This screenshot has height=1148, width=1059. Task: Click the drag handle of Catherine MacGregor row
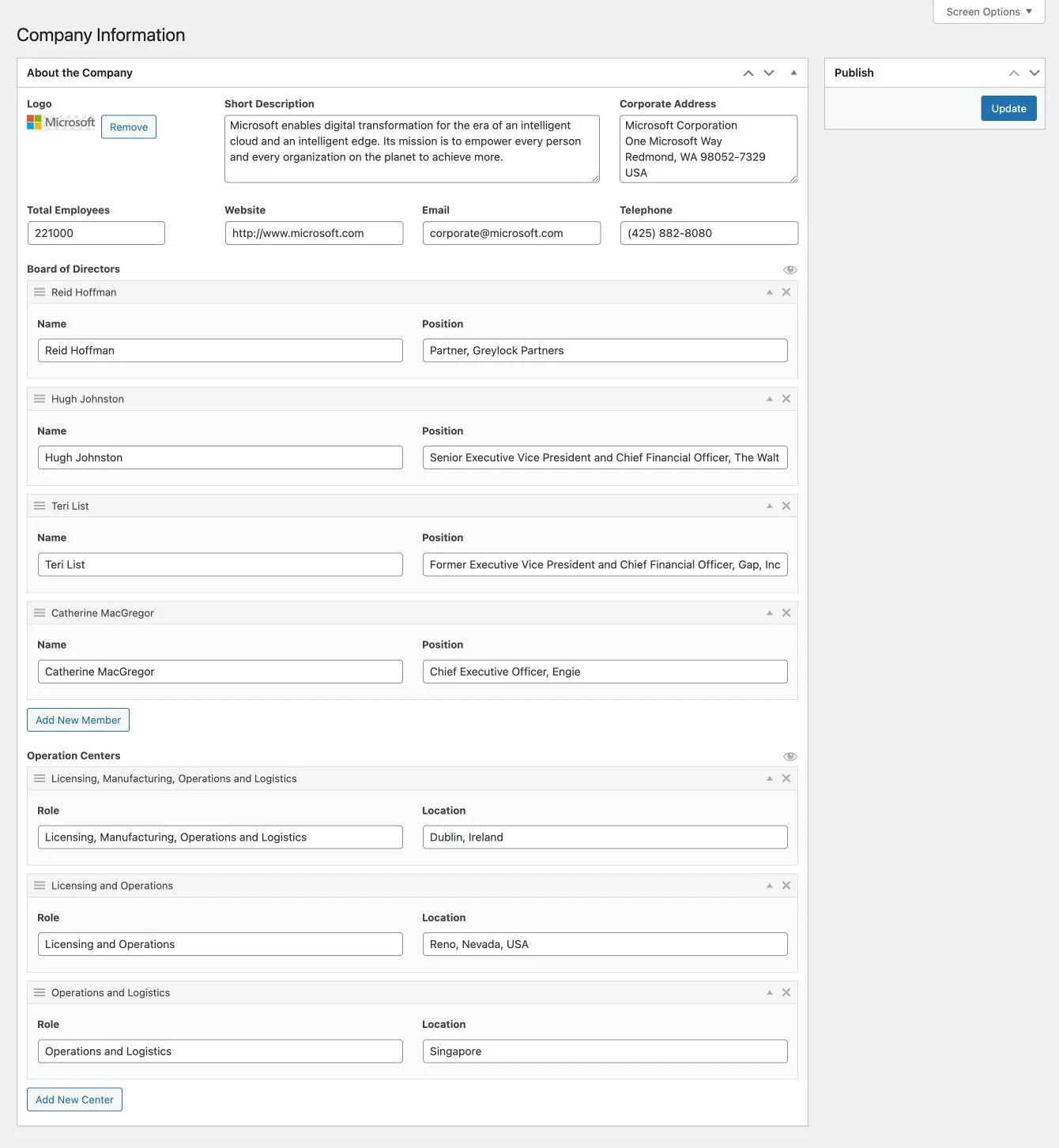pyautogui.click(x=40, y=613)
